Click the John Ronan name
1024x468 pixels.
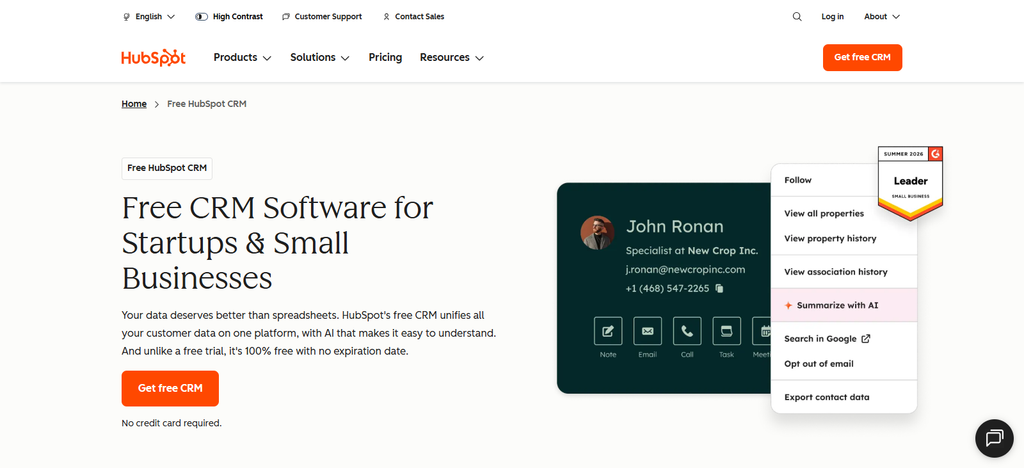[x=675, y=226]
